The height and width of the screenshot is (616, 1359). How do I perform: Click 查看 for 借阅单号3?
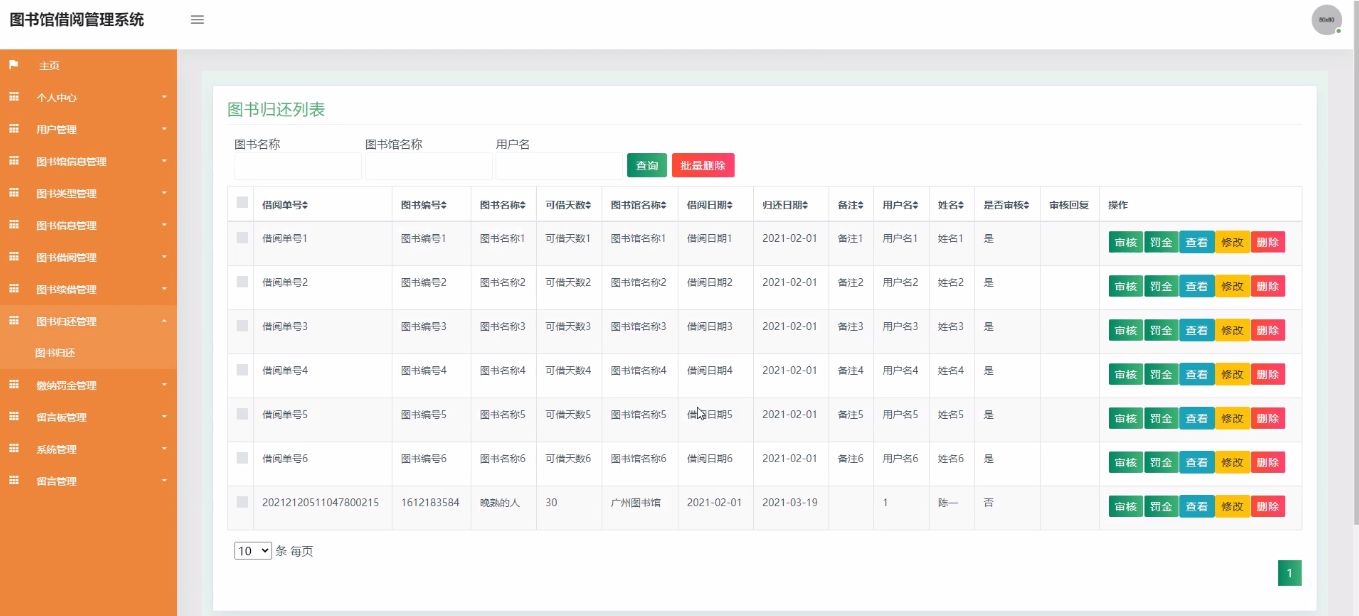click(1197, 330)
